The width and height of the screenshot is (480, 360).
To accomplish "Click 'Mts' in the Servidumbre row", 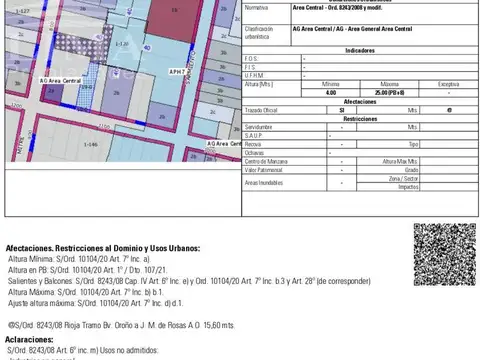I will [412, 127].
